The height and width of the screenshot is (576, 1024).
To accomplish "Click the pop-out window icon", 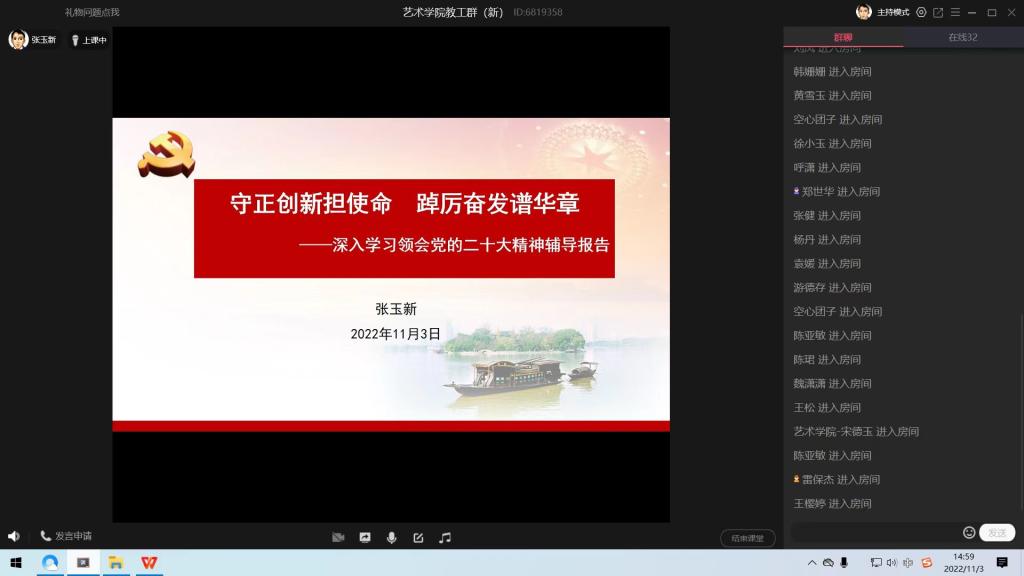I will tap(938, 12).
